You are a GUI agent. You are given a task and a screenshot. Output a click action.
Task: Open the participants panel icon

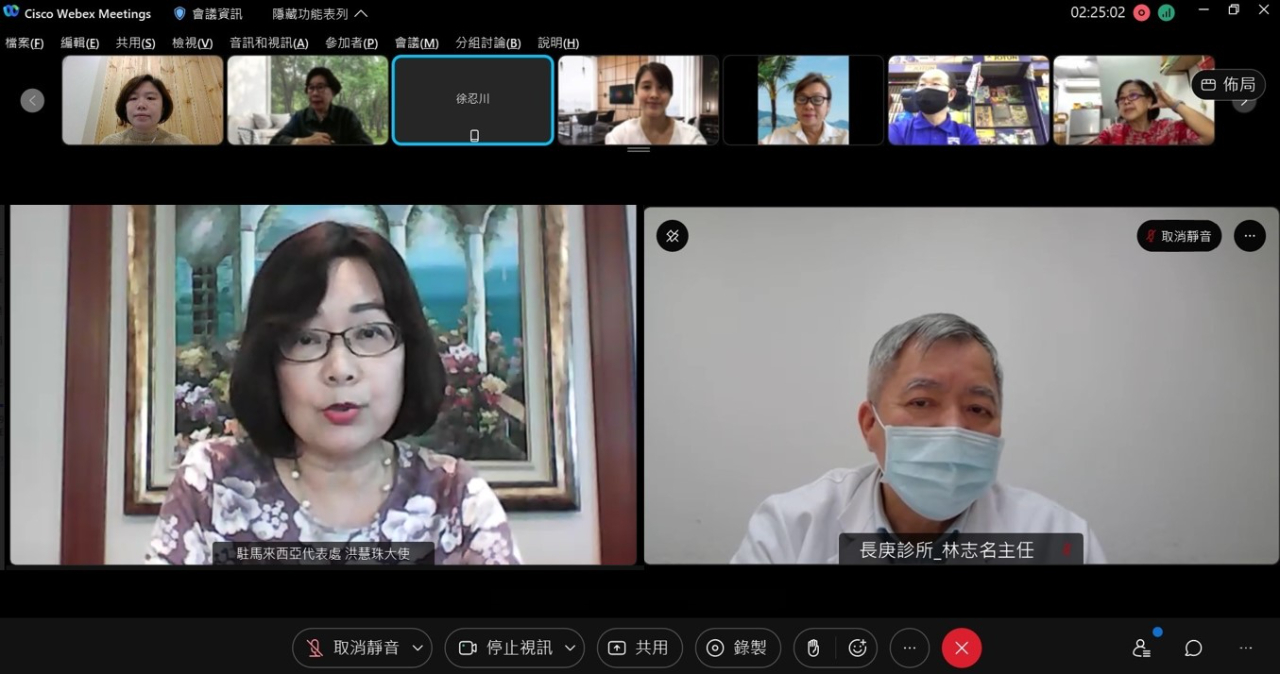[x=1141, y=648]
